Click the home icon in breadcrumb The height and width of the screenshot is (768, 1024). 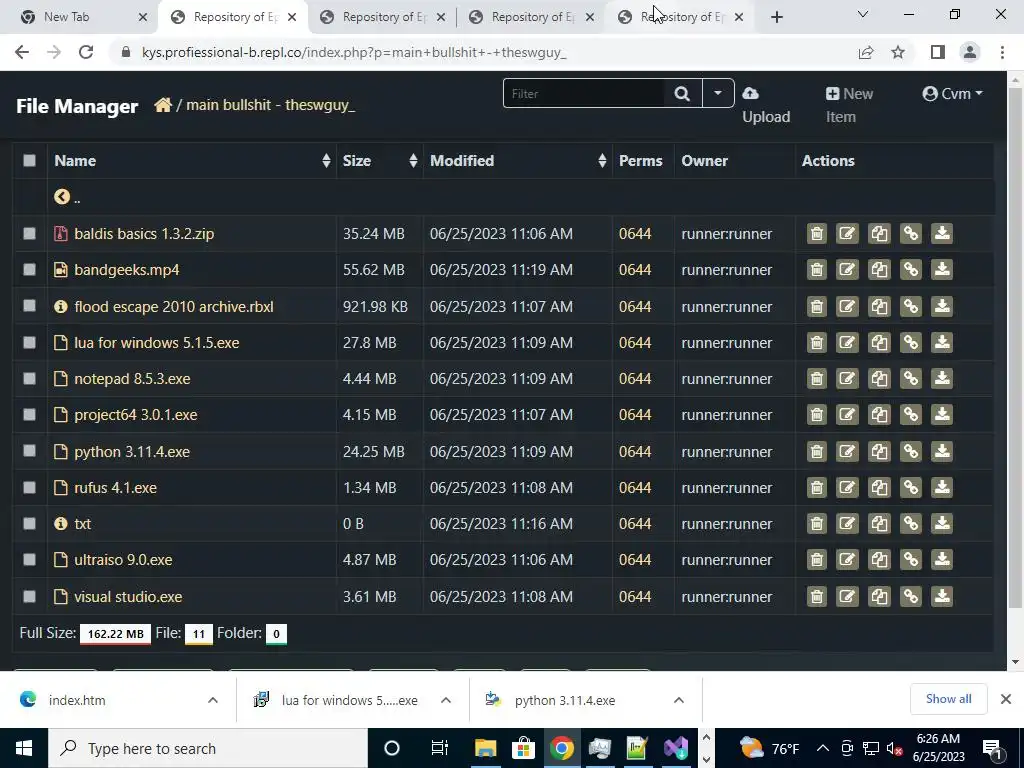click(x=163, y=105)
